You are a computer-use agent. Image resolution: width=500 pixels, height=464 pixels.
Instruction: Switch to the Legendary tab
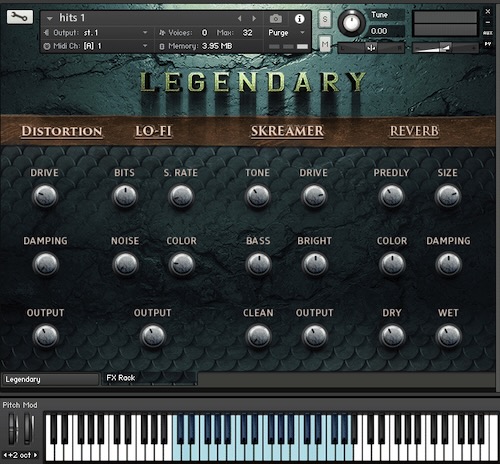point(51,379)
